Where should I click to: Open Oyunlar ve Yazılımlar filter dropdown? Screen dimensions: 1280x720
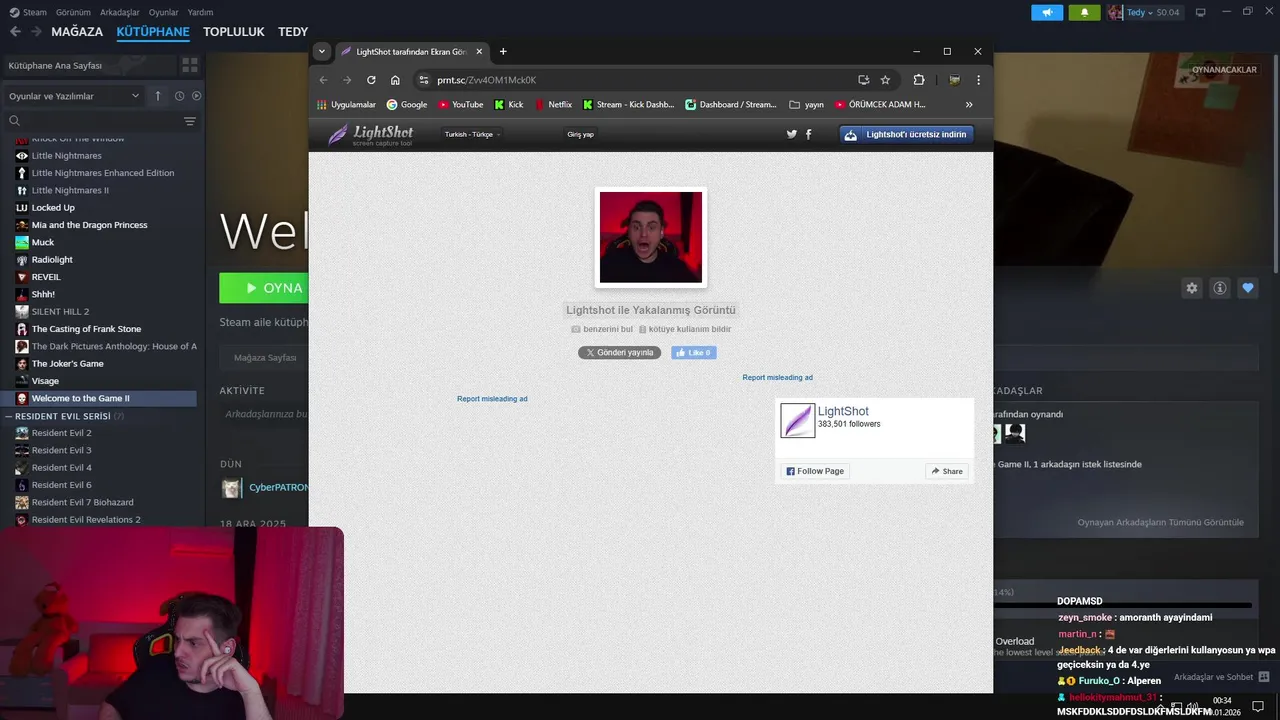point(74,96)
